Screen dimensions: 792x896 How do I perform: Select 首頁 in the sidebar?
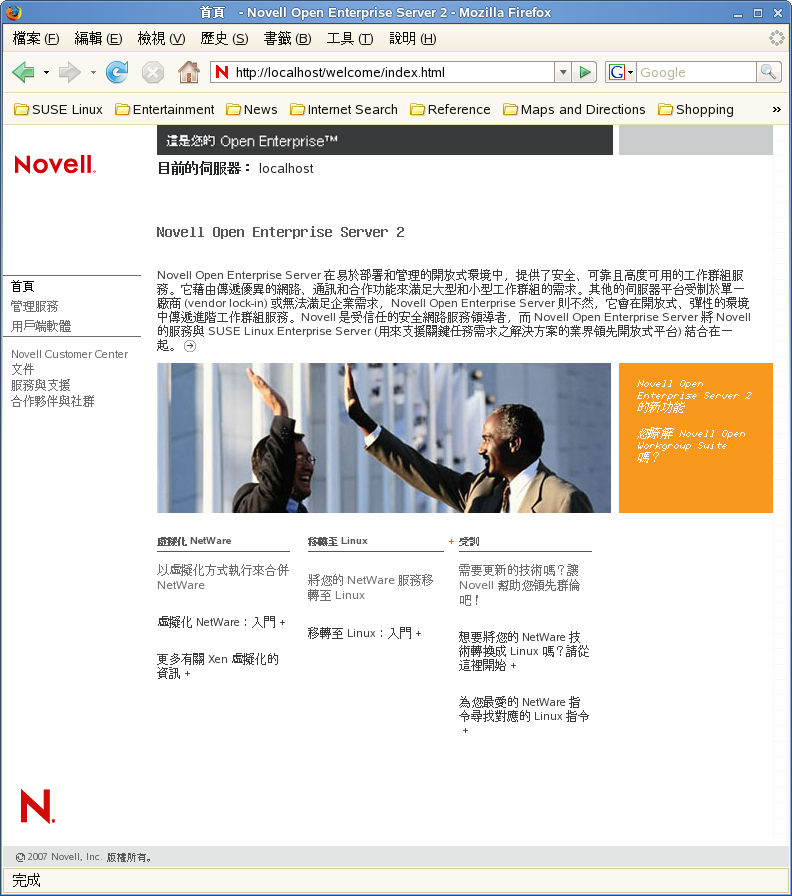point(23,286)
